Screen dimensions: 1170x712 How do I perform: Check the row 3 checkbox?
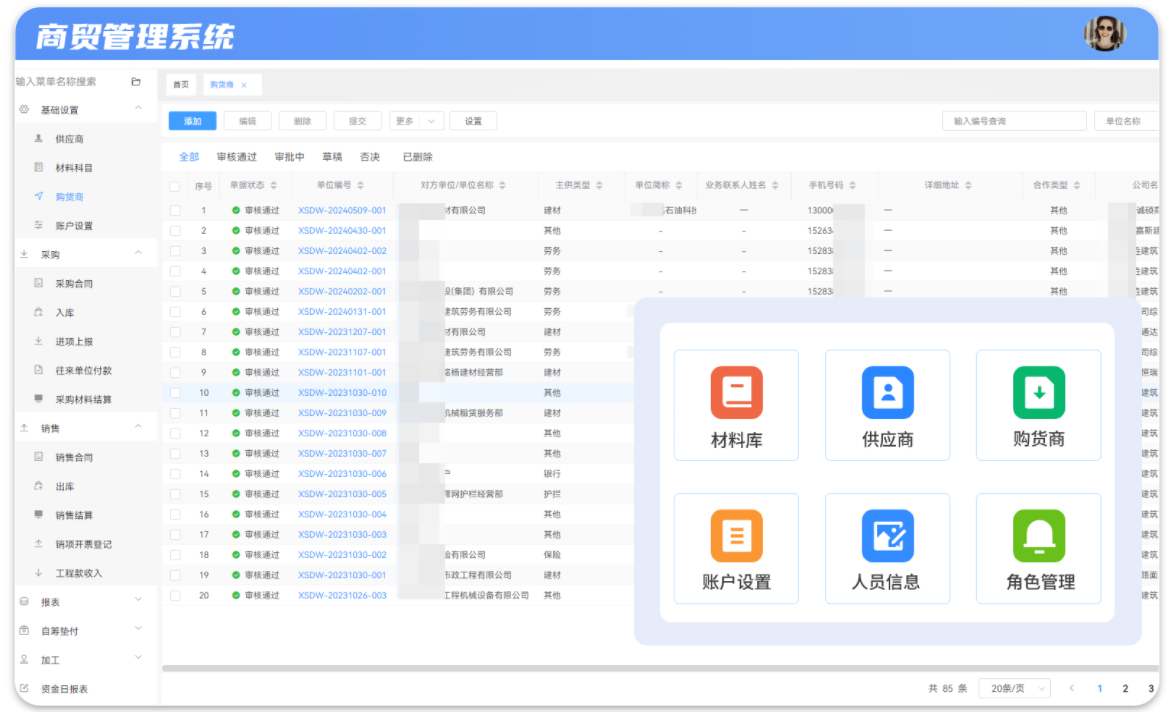175,251
